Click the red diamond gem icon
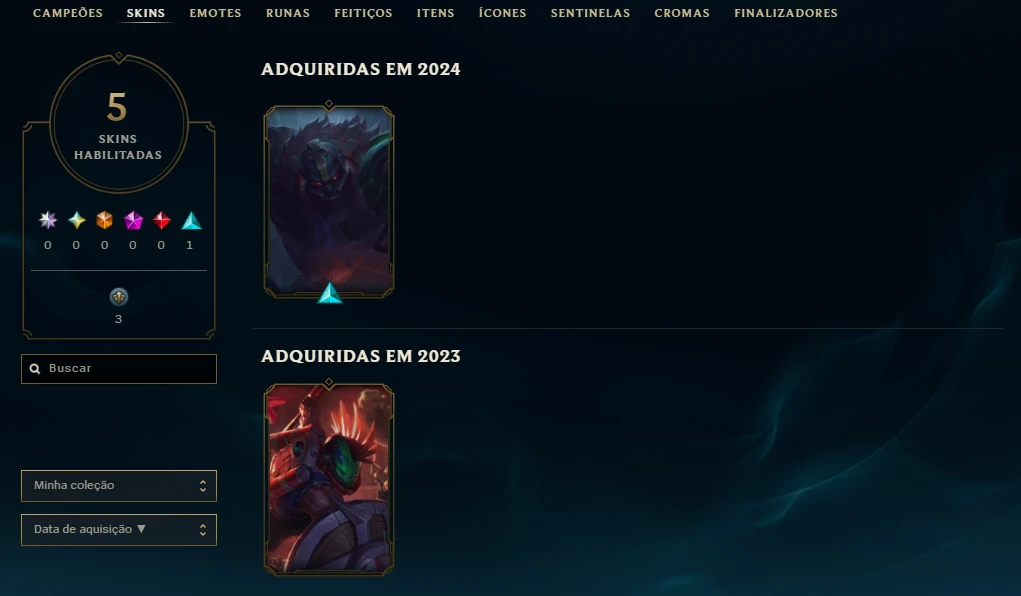Screen dimensions: 1021x596 pyautogui.click(x=161, y=220)
